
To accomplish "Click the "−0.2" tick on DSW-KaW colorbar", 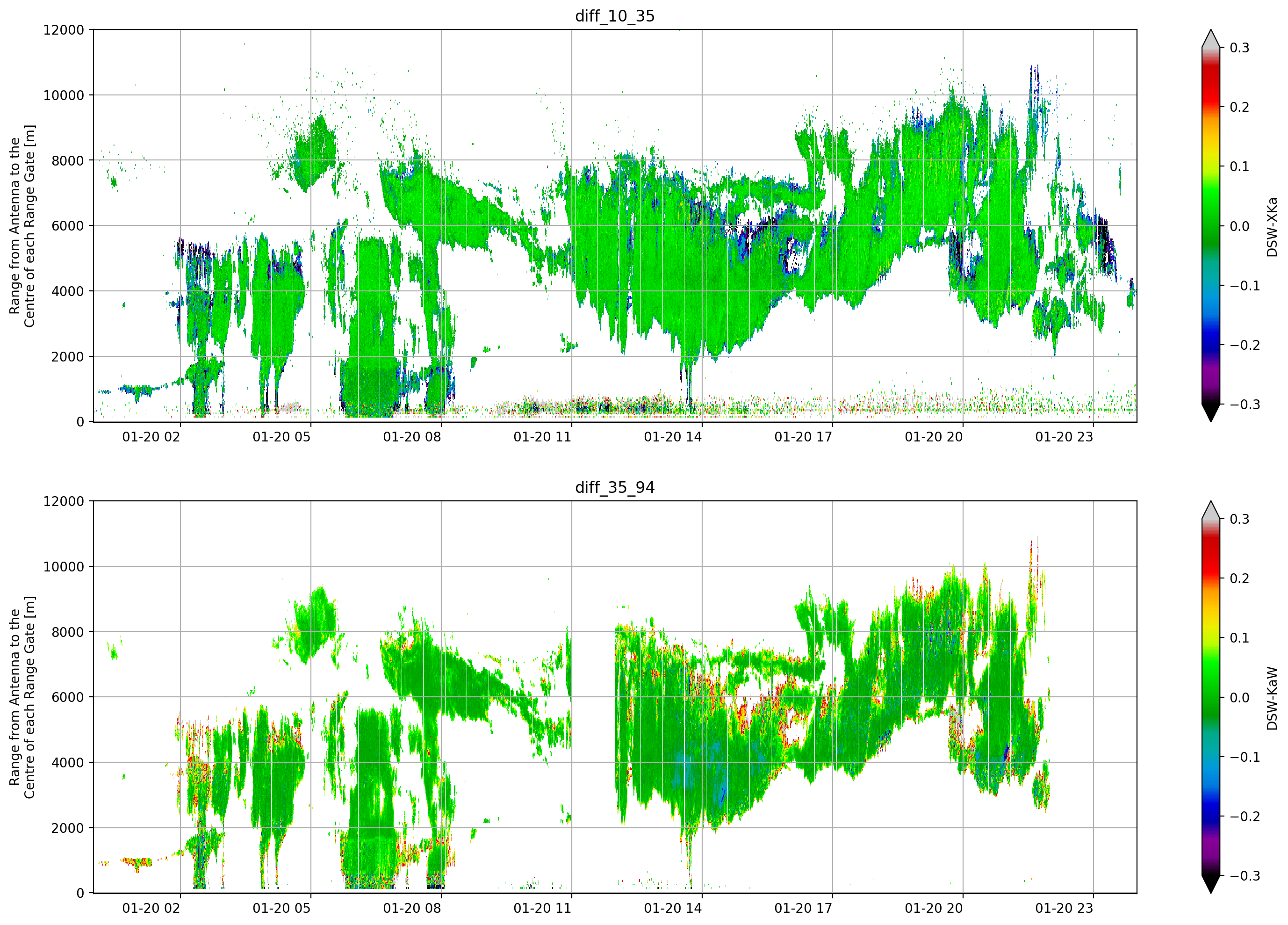I will [1245, 817].
